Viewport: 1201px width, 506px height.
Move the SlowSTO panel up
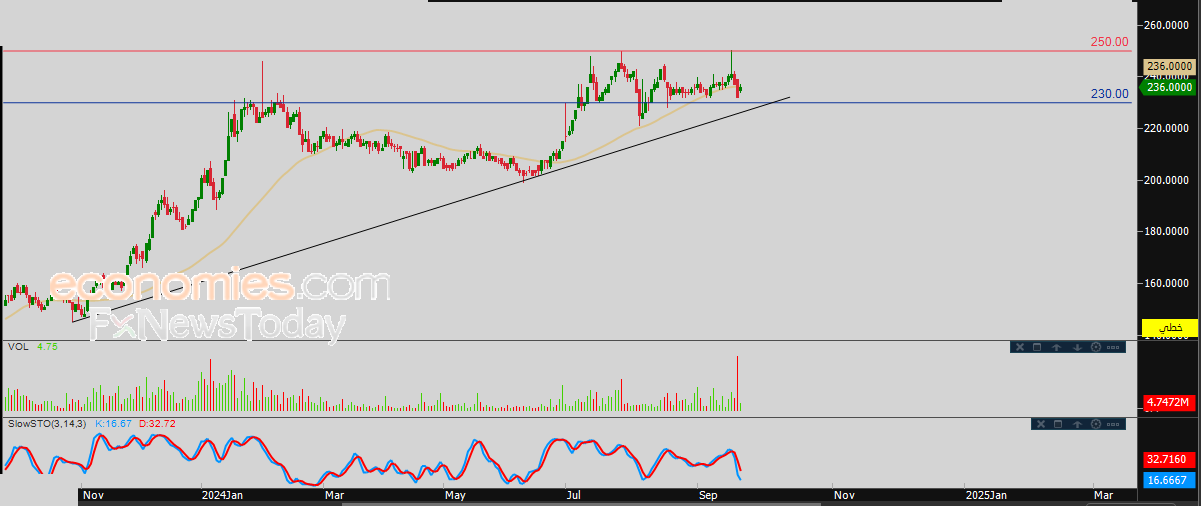[x=1077, y=424]
